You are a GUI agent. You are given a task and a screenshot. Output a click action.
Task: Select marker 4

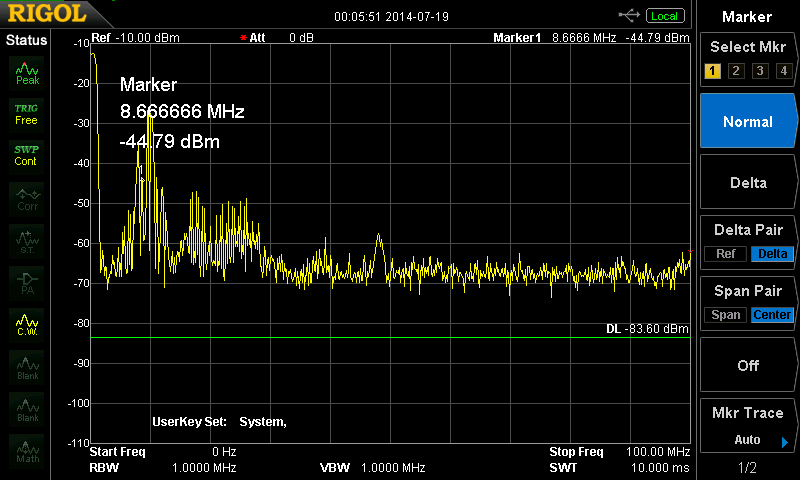[x=784, y=71]
